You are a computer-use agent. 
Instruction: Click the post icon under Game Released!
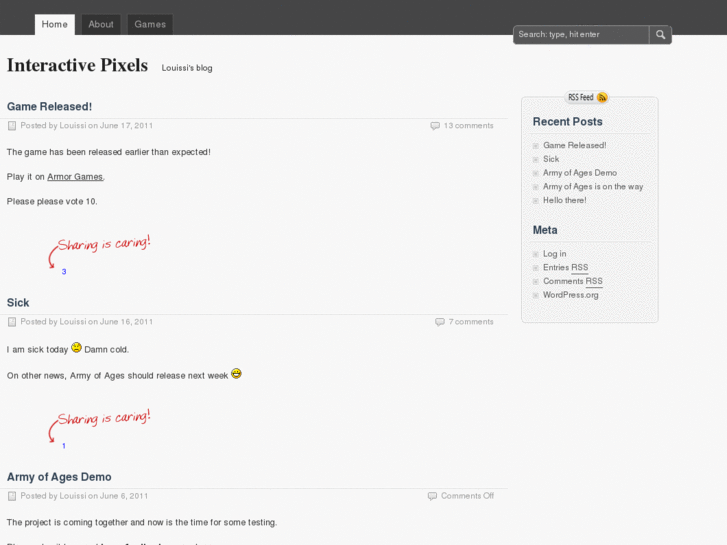(x=12, y=126)
